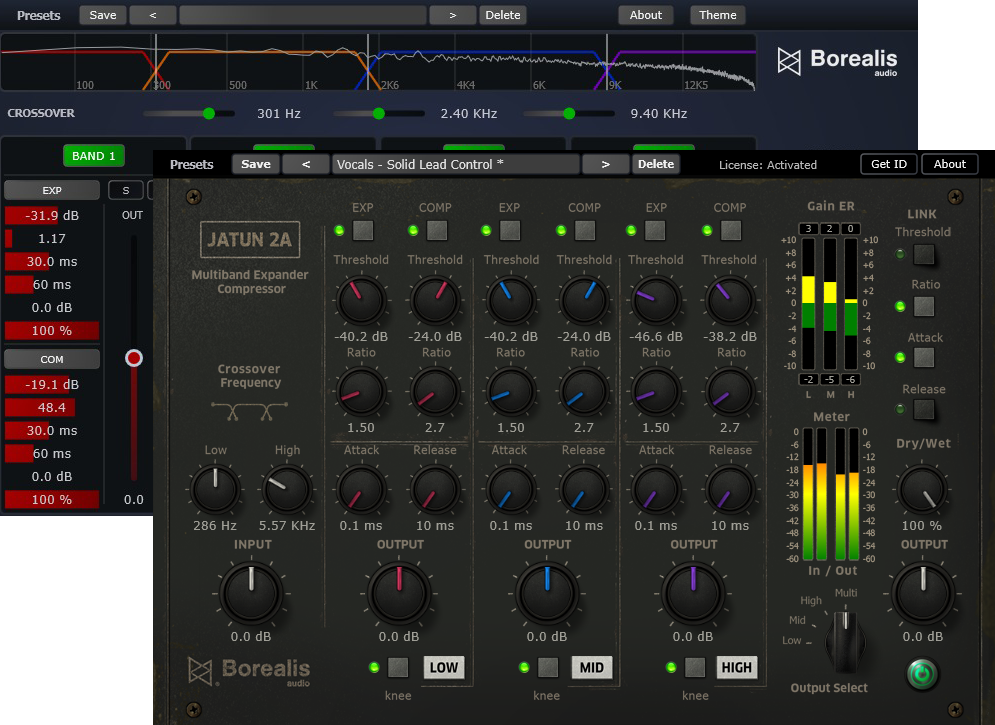Open About in the rear Borealis window
Image resolution: width=995 pixels, height=725 pixels.
click(x=645, y=15)
